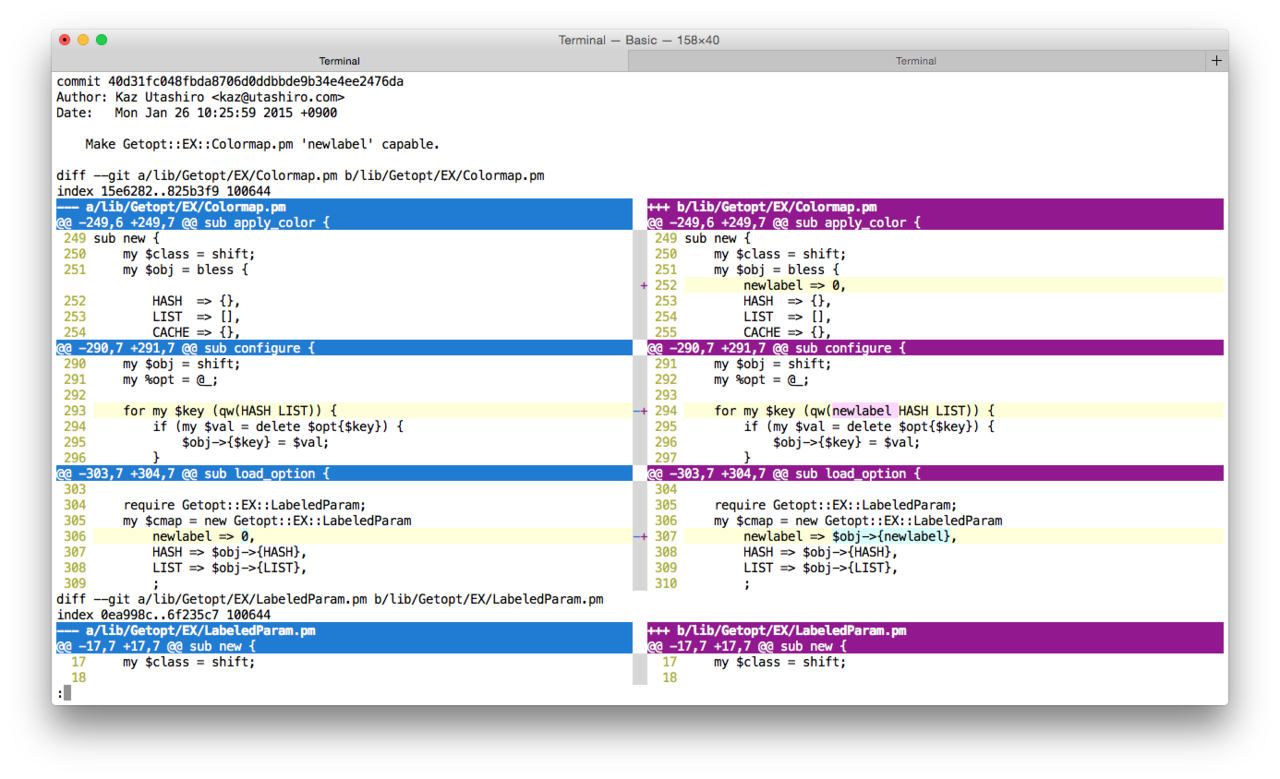Click the diff --git Colormap.pm line
Viewport: 1280px width, 779px height.
tap(300, 175)
